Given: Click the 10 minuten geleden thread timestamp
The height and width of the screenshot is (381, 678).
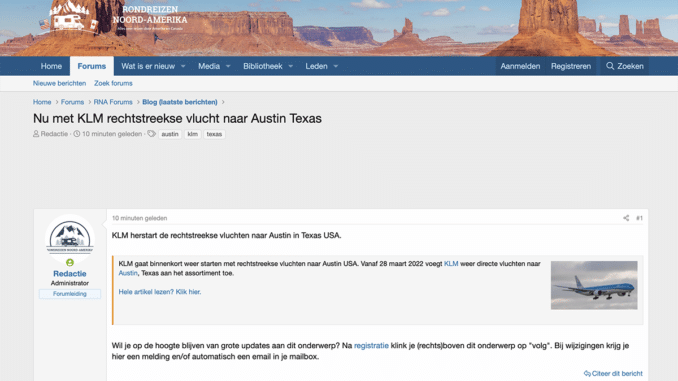Looking at the screenshot, I should coord(112,134).
